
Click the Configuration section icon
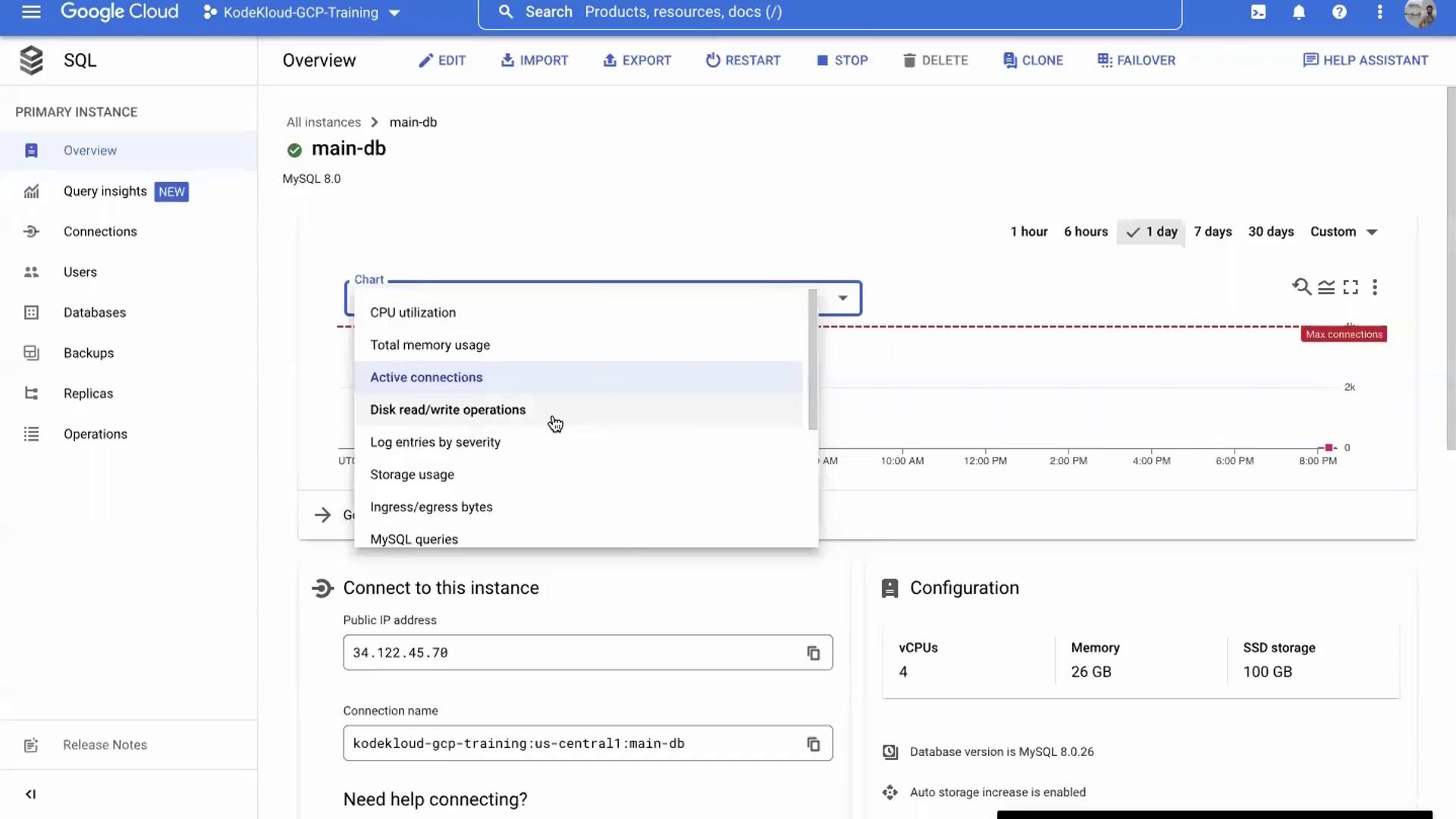(x=890, y=588)
